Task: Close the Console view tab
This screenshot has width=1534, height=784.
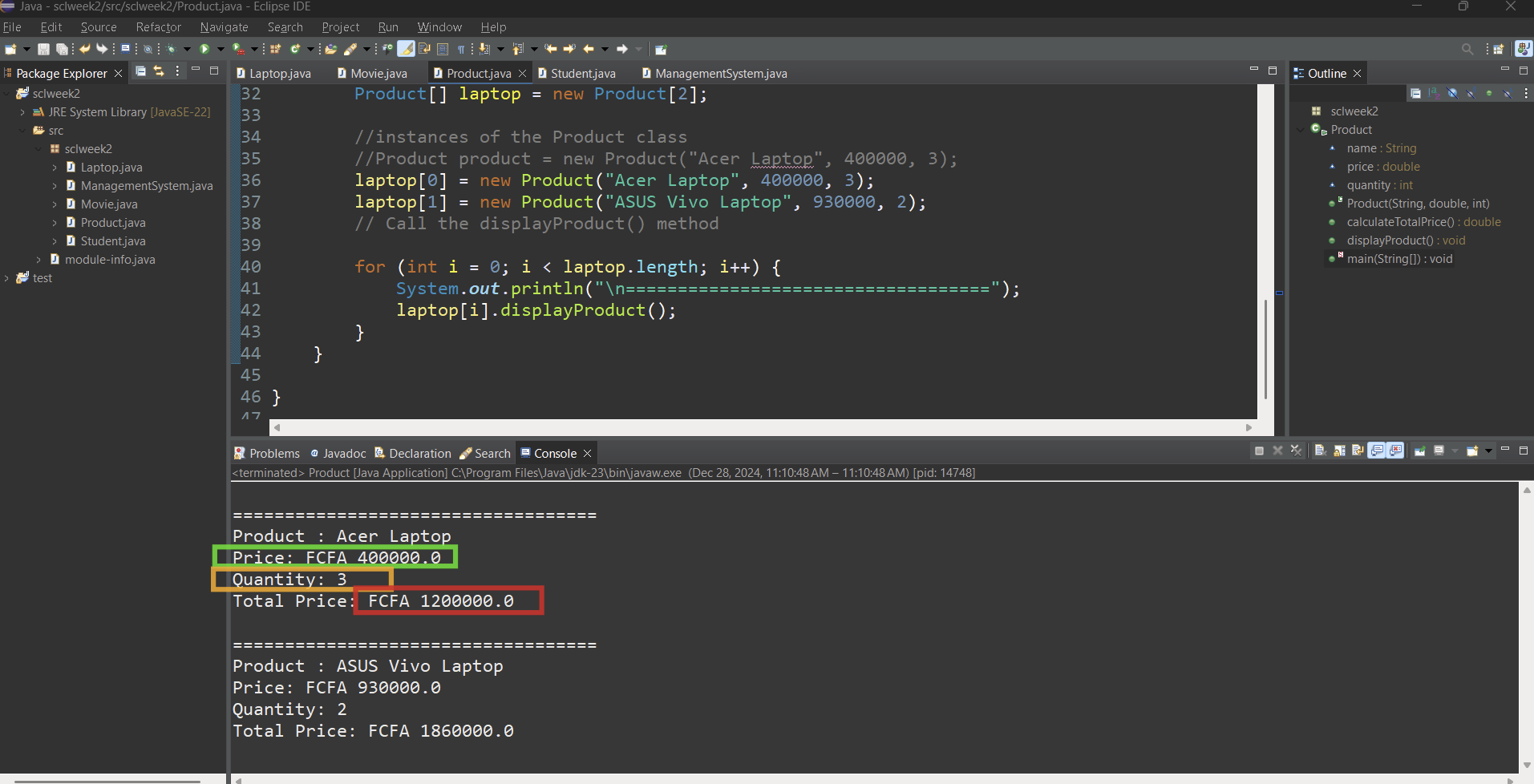Action: click(588, 453)
